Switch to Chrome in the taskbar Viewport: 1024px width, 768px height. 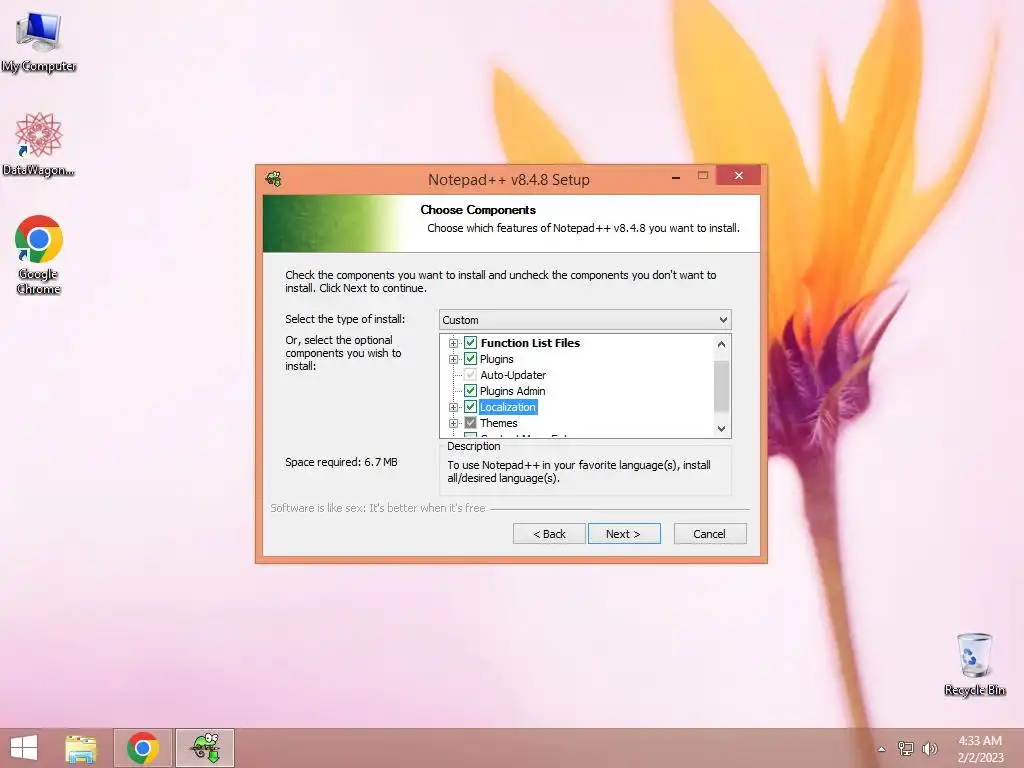[142, 748]
